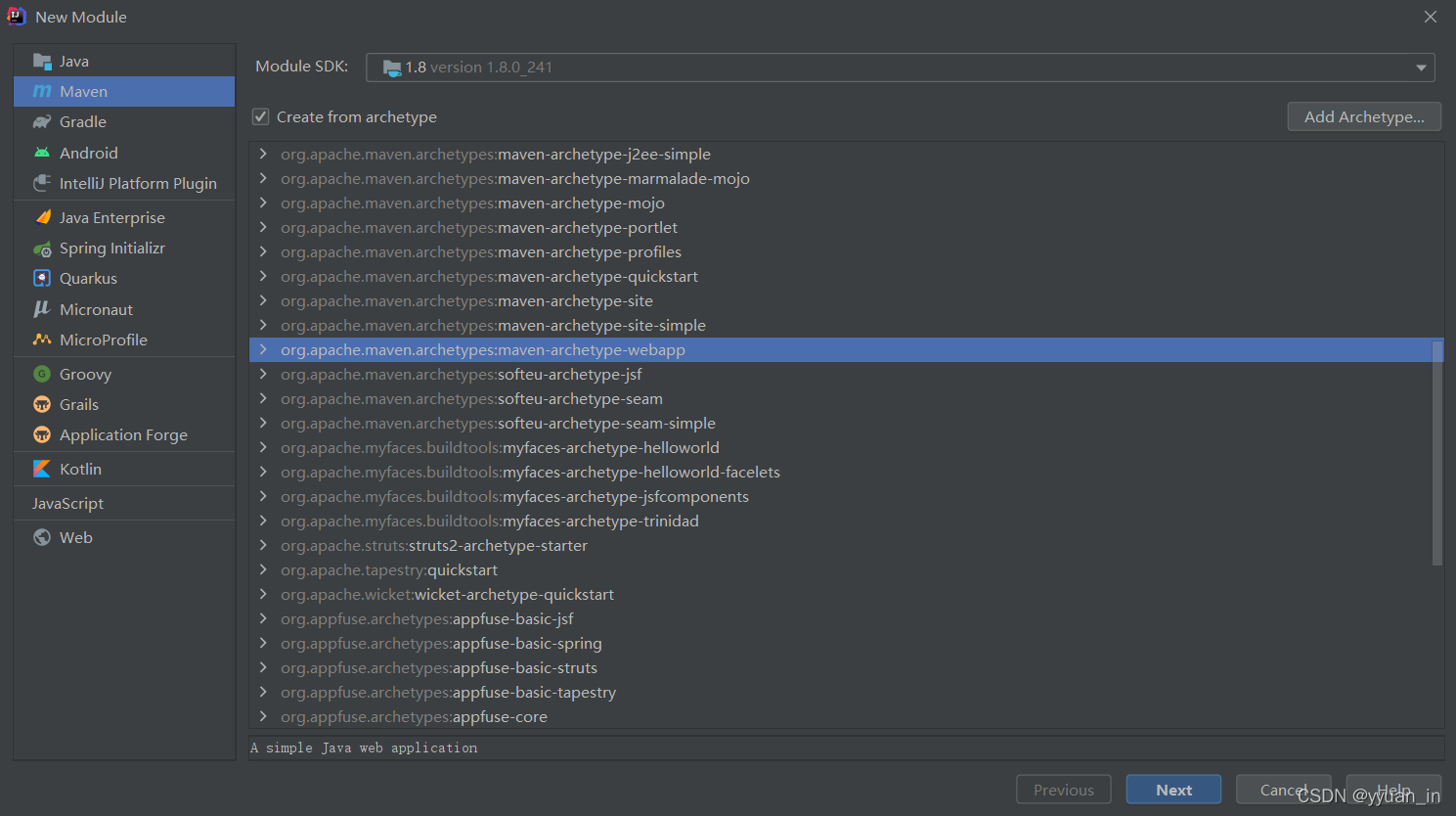Viewport: 1456px width, 816px height.
Task: Click the Maven 'm' icon
Action: (x=42, y=92)
